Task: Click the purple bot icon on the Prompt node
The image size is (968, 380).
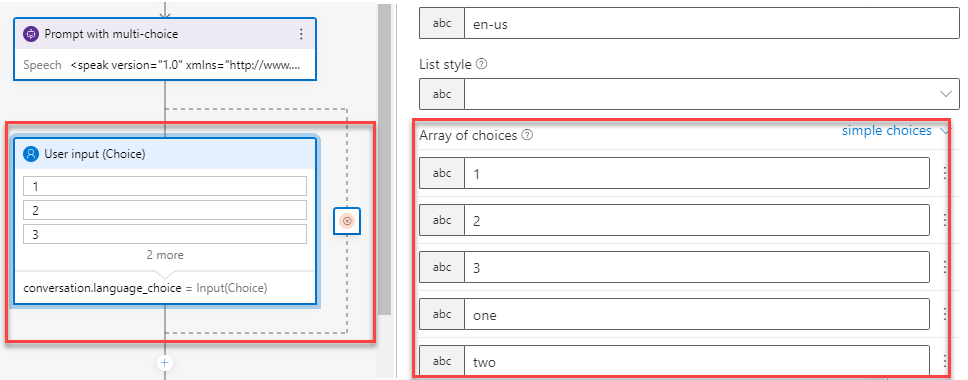Action: click(30, 34)
